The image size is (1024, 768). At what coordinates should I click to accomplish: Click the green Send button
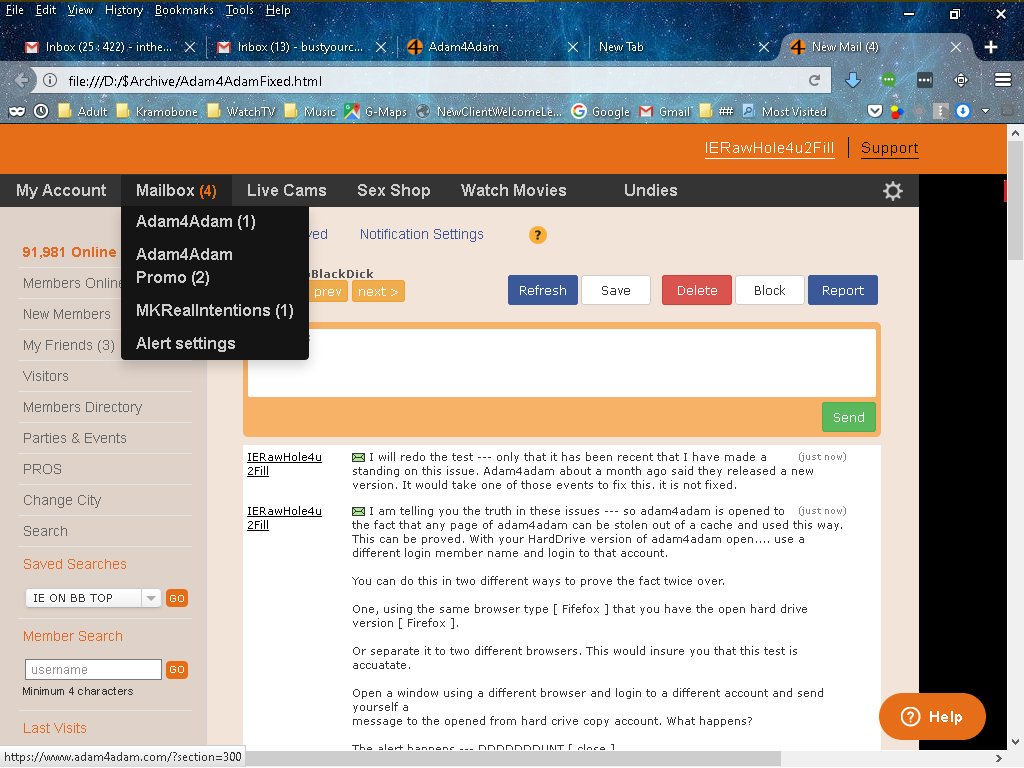848,417
